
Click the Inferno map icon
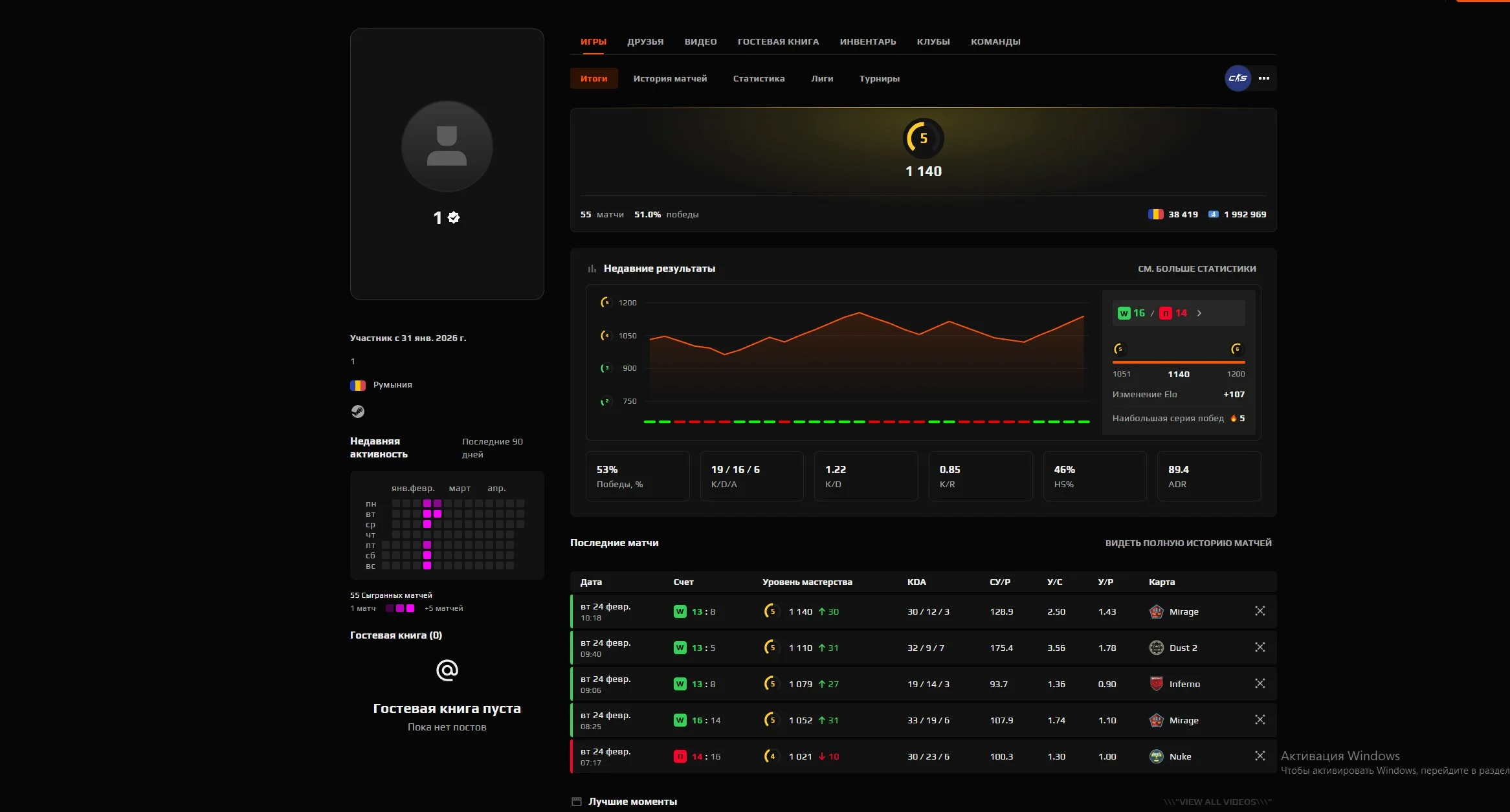pos(1156,684)
